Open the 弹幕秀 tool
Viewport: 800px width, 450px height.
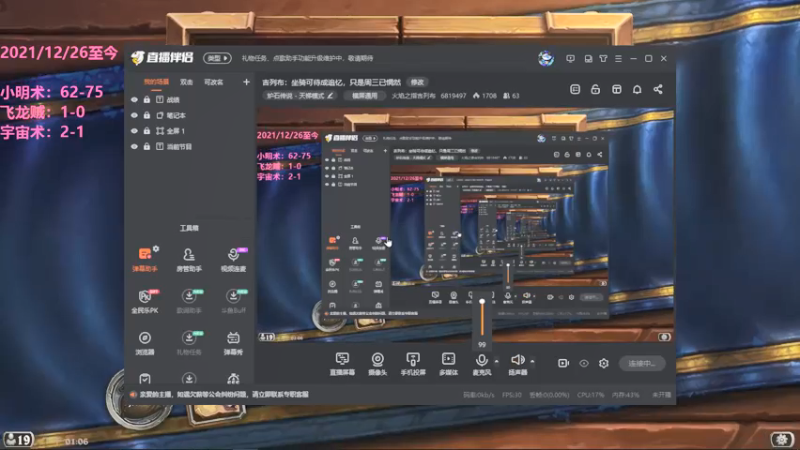pos(233,343)
